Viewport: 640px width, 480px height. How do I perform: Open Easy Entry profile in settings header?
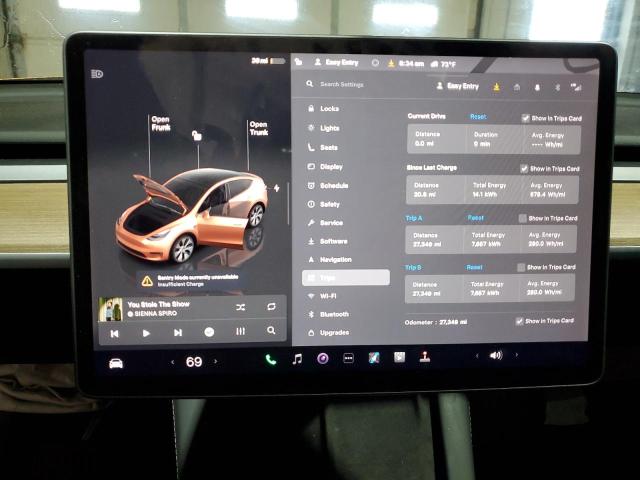tap(458, 86)
